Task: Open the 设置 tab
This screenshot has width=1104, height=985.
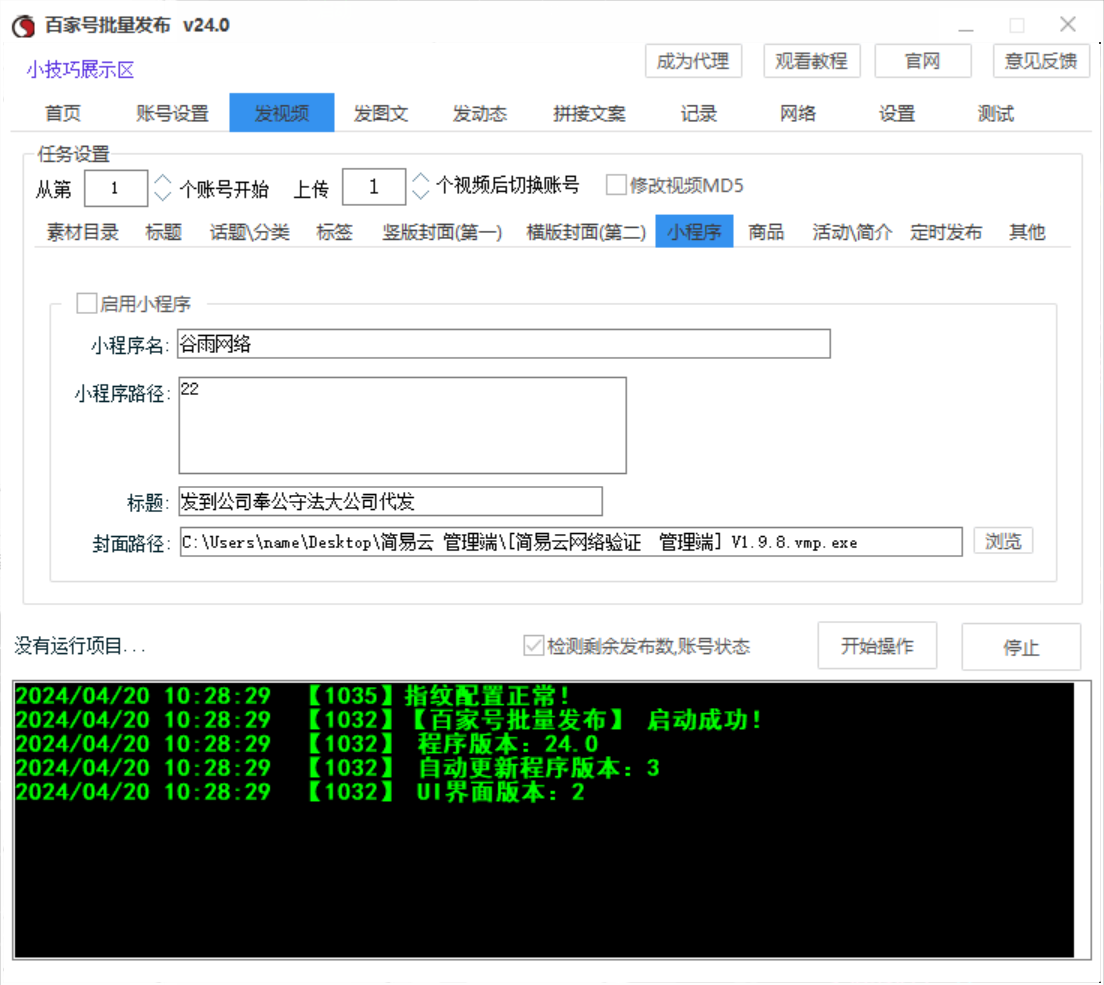Action: coord(897,113)
